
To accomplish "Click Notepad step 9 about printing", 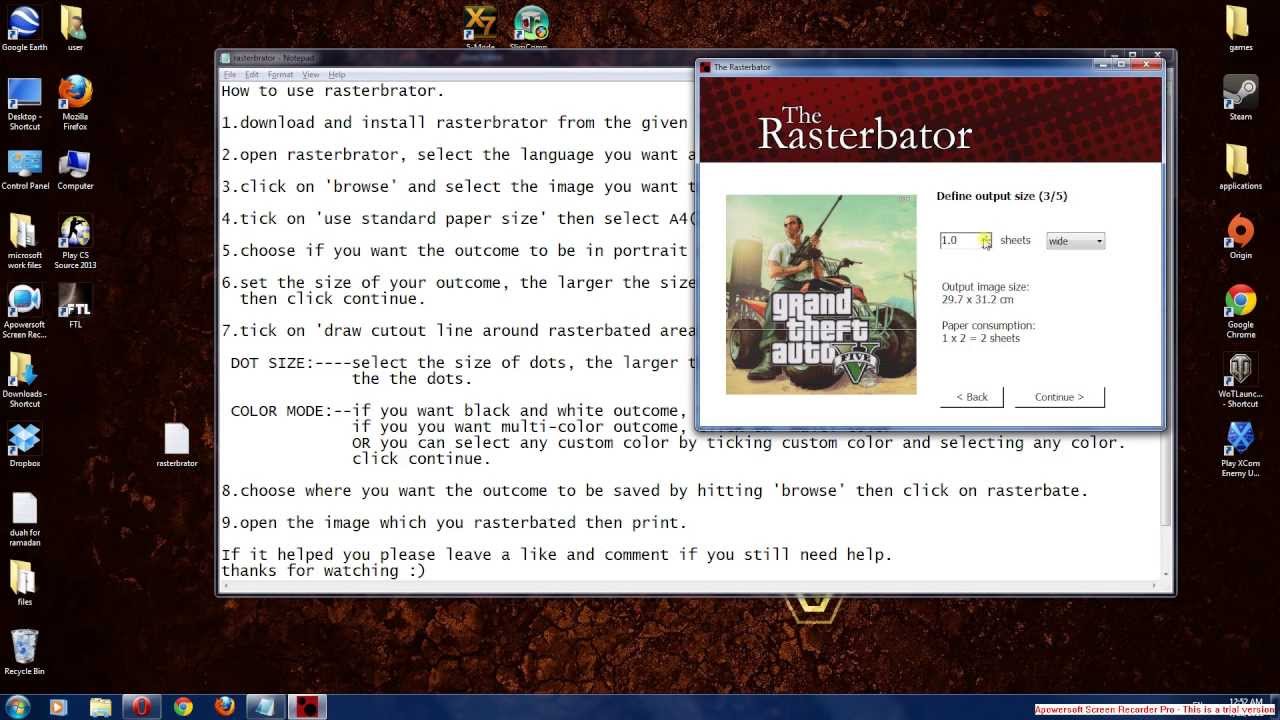I will click(454, 523).
